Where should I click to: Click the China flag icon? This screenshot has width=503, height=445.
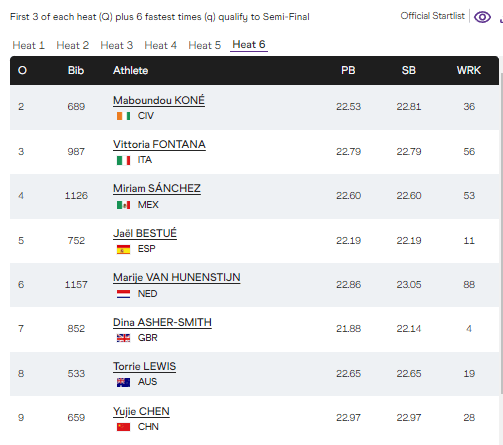coord(123,427)
